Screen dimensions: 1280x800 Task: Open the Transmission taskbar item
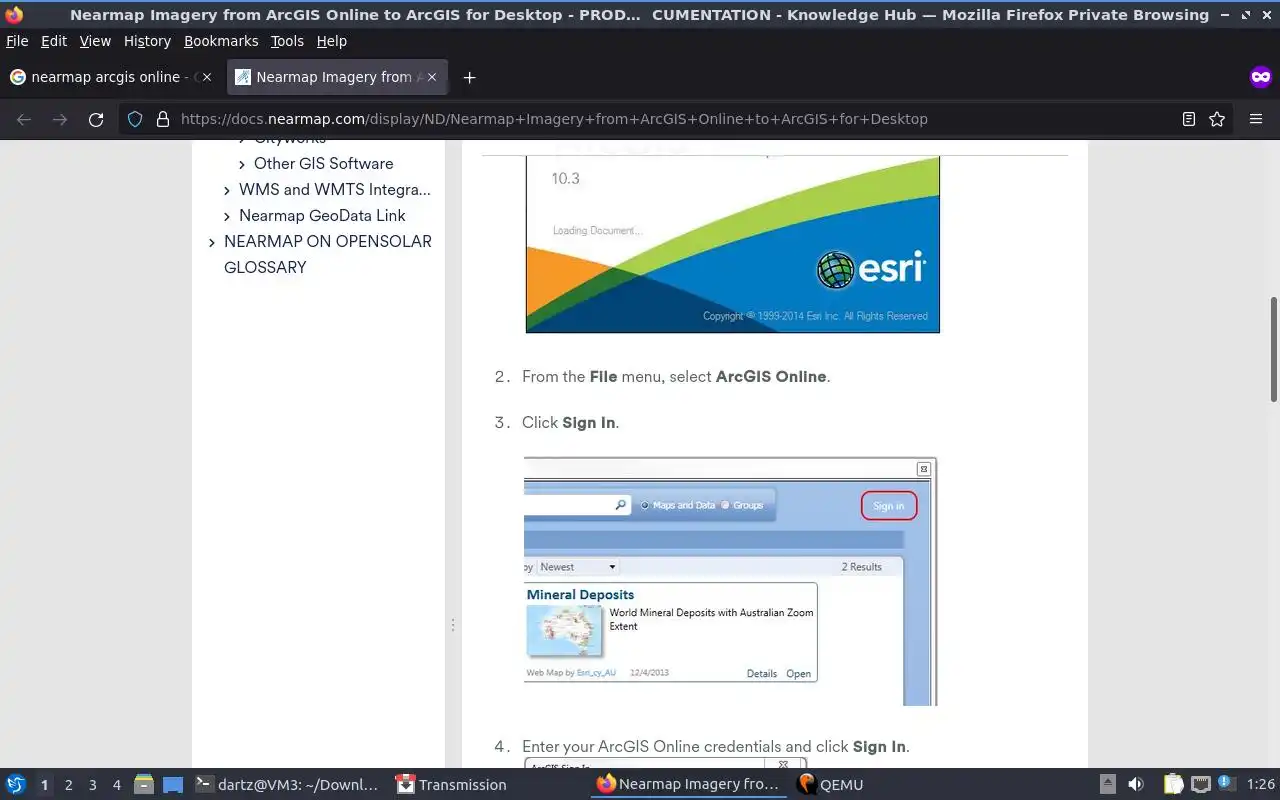(452, 785)
